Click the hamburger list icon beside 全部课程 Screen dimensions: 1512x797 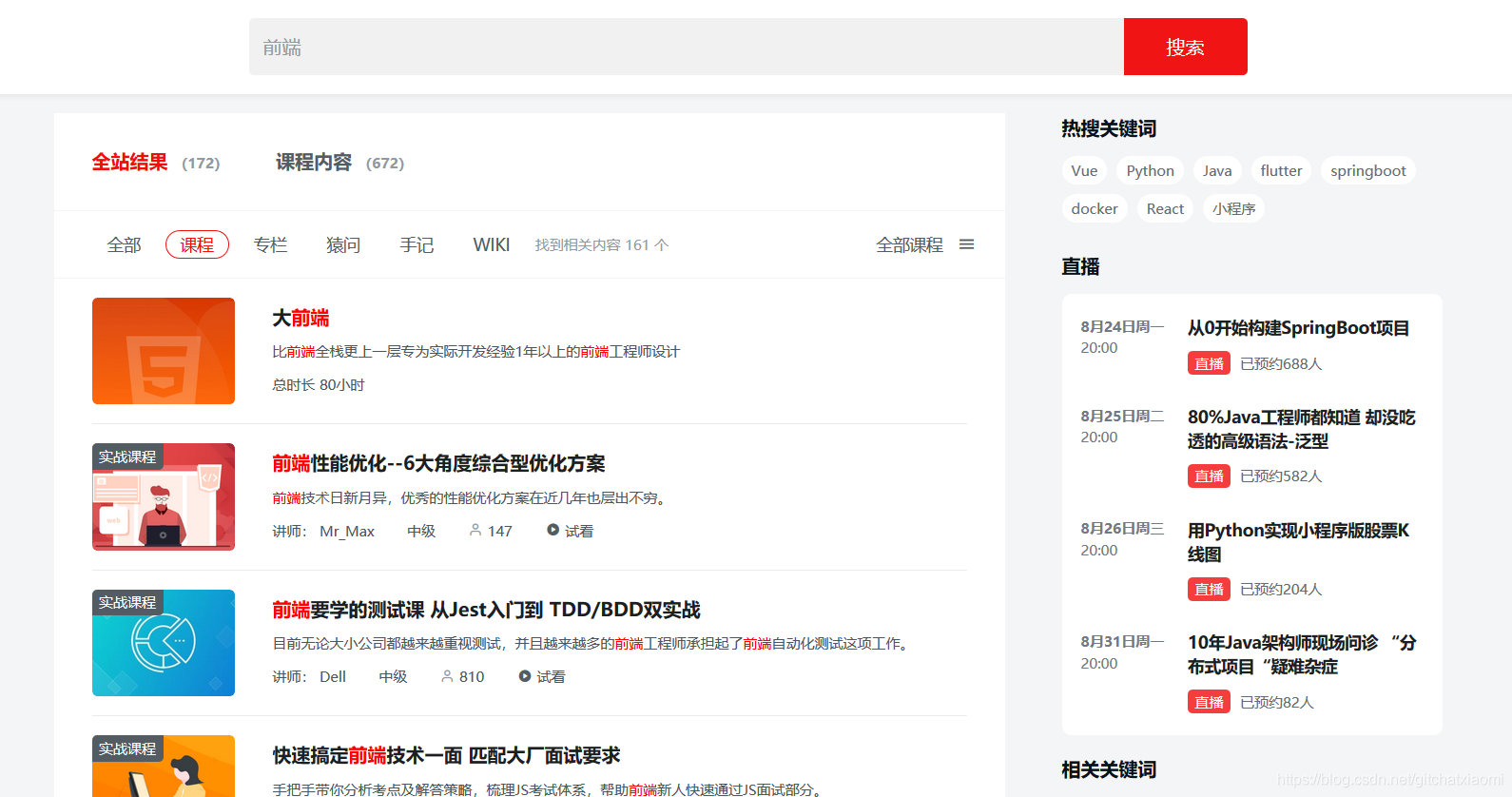pyautogui.click(x=967, y=244)
